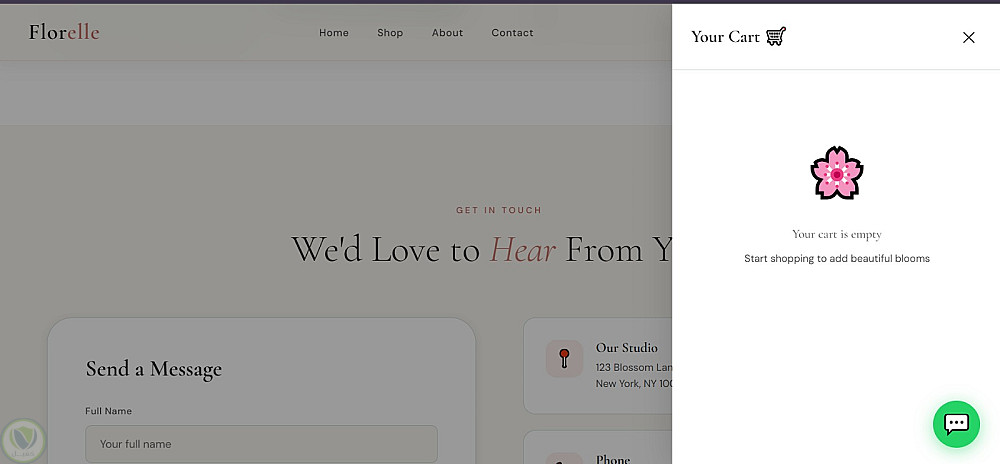The image size is (1000, 464).
Task: Click the Your Cart title text
Action: [x=725, y=37]
